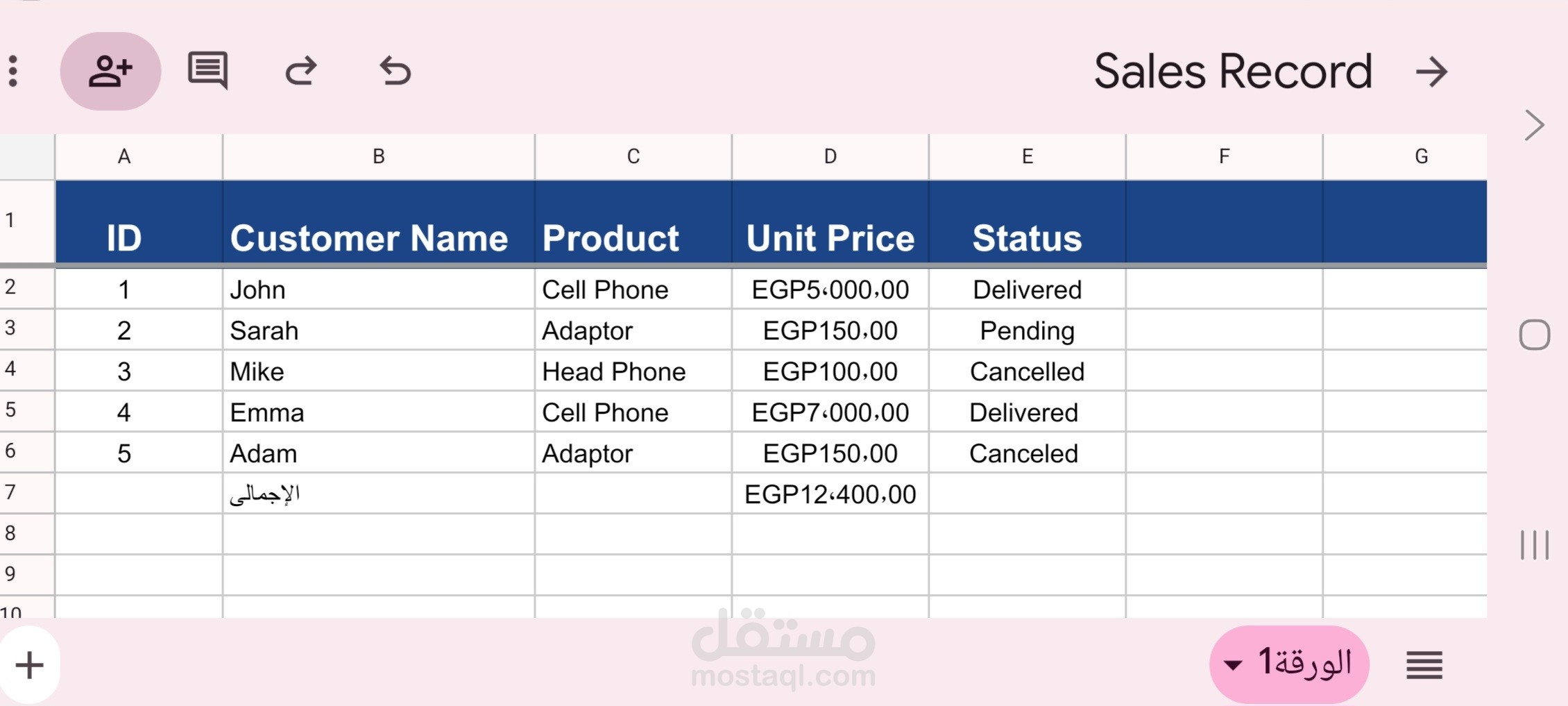Tap the arrow beside the Sales Record title
Image resolution: width=1568 pixels, height=706 pixels.
(1431, 72)
